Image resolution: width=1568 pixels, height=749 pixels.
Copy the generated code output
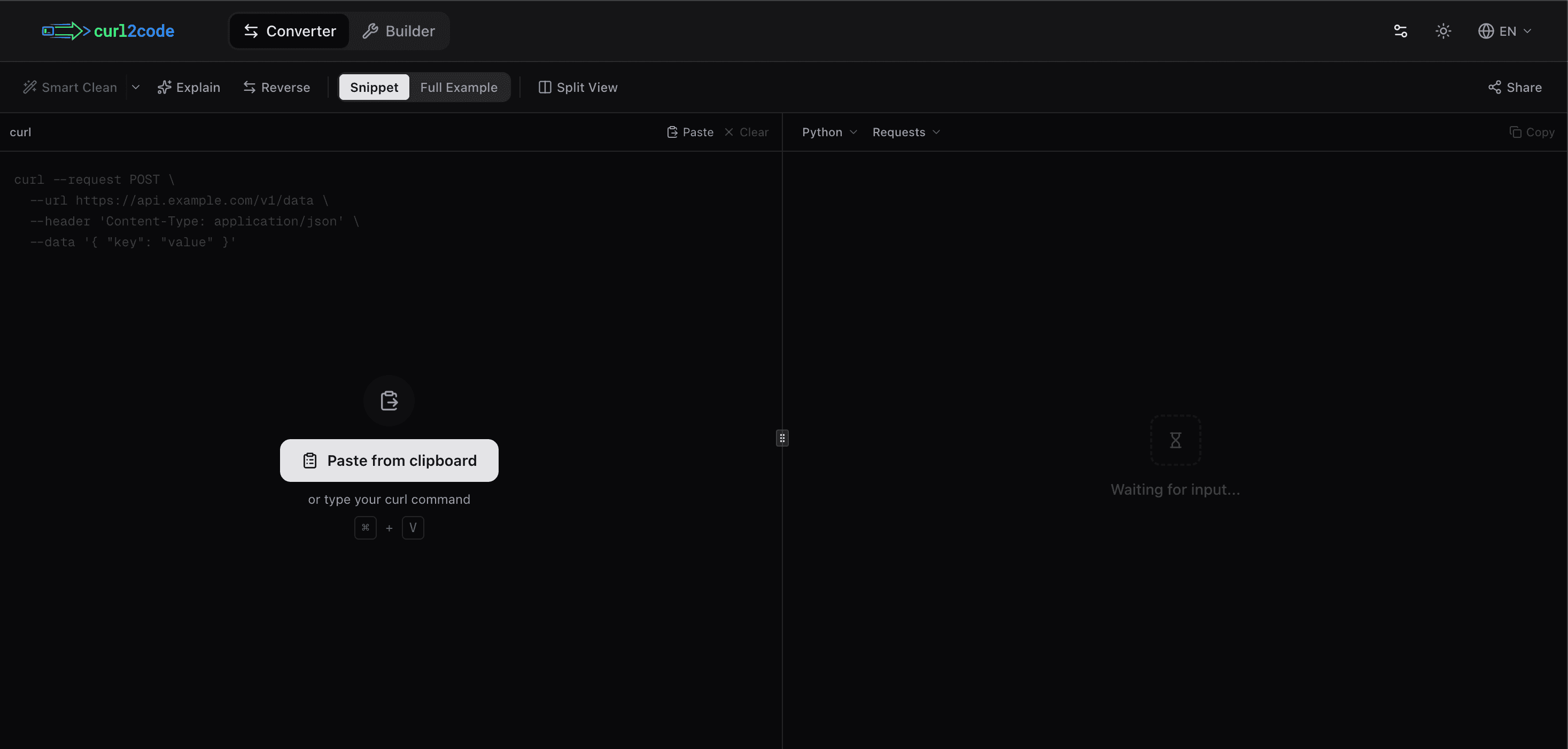pyautogui.click(x=1532, y=132)
